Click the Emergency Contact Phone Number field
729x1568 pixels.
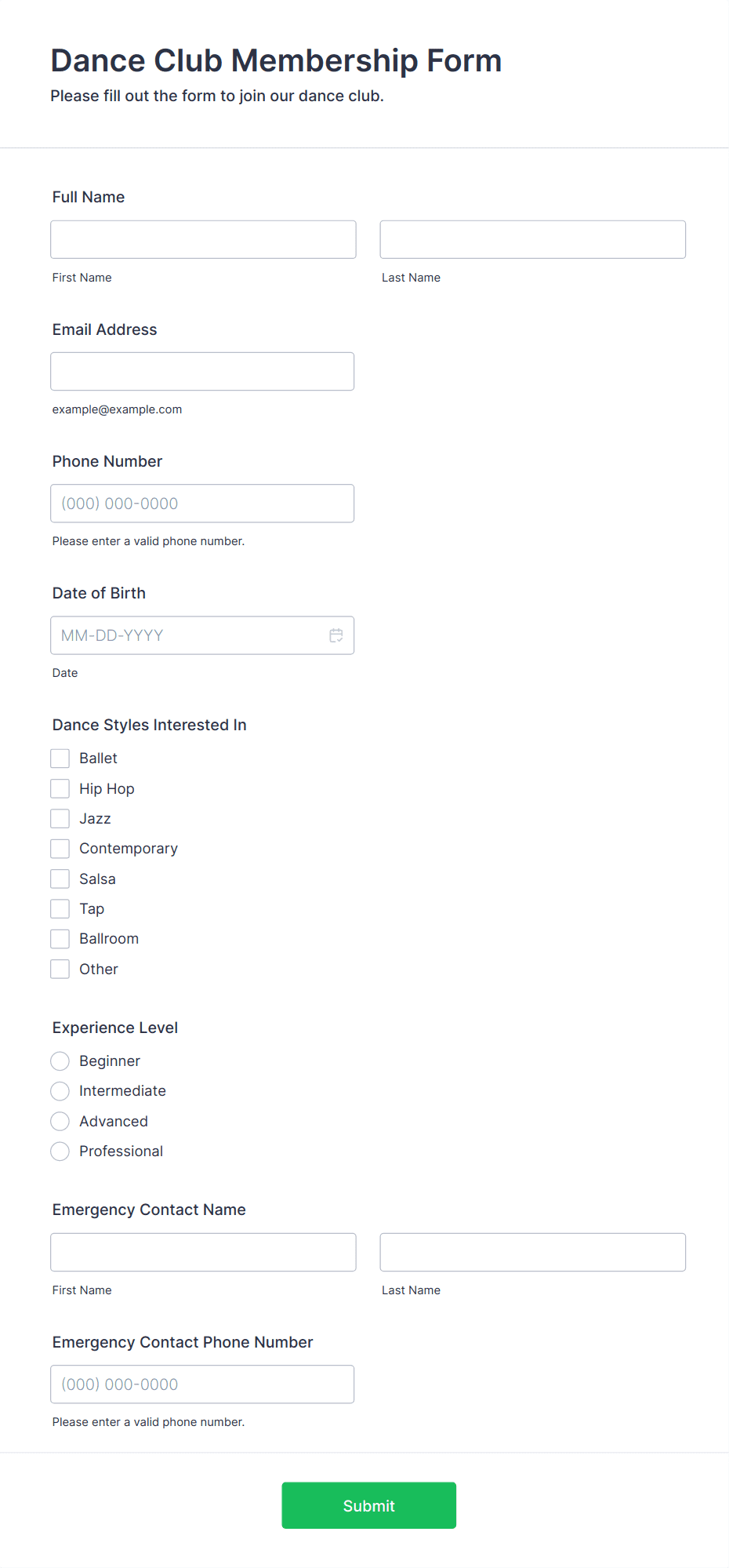pos(202,1384)
